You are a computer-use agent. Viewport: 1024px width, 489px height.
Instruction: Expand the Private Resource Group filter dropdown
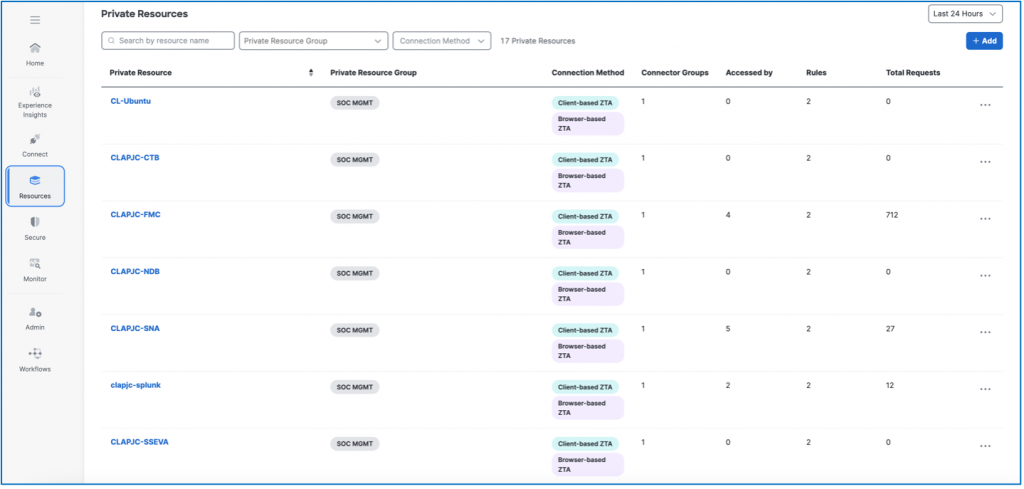tap(314, 41)
